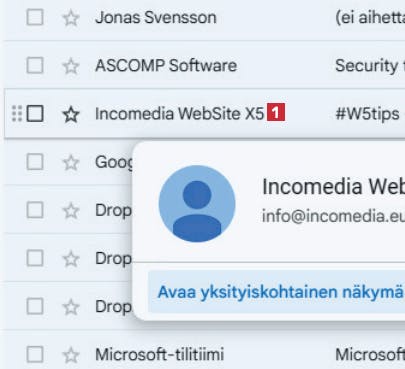Click the Incomedia name in the hover card
The image size is (405, 369).
(x=333, y=186)
